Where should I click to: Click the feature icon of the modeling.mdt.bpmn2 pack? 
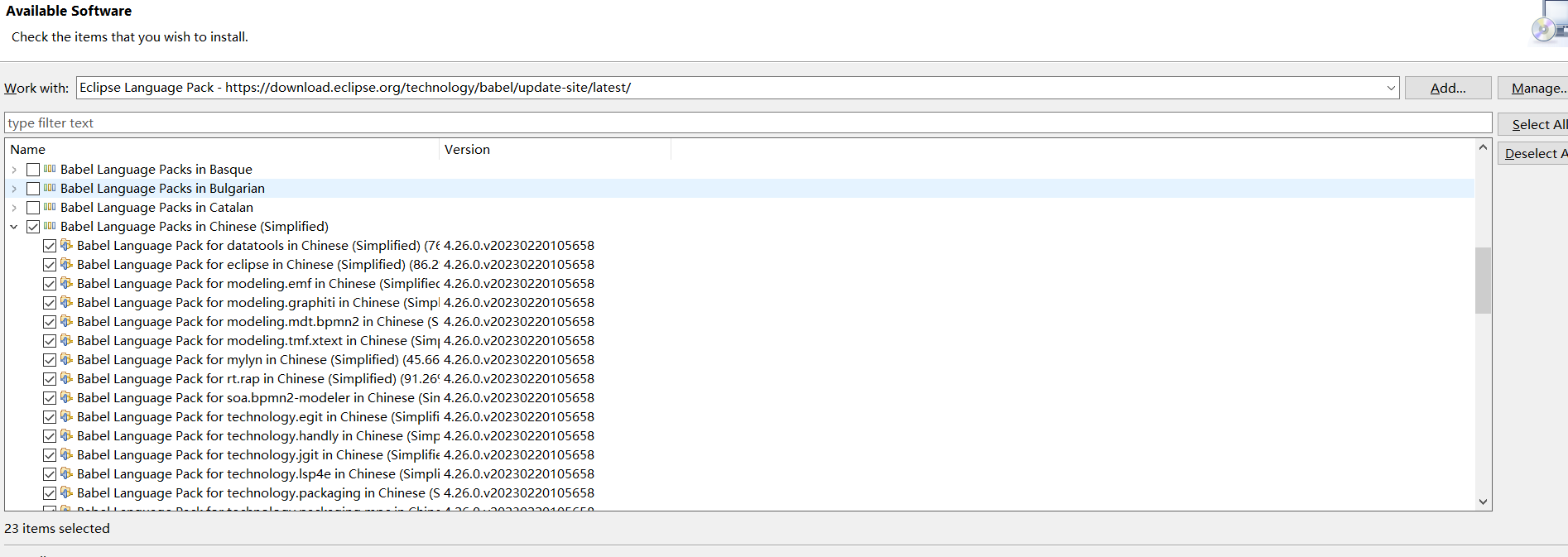pyautogui.click(x=66, y=321)
